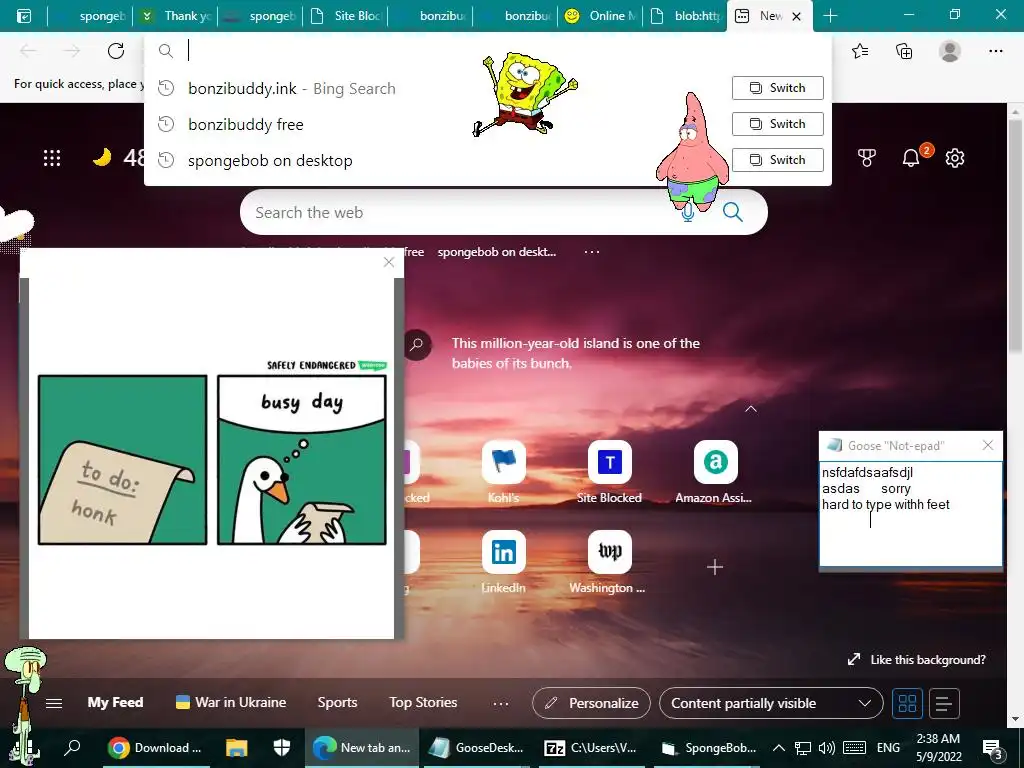
Task: Open the feed hamburger menu
Action: [x=54, y=703]
